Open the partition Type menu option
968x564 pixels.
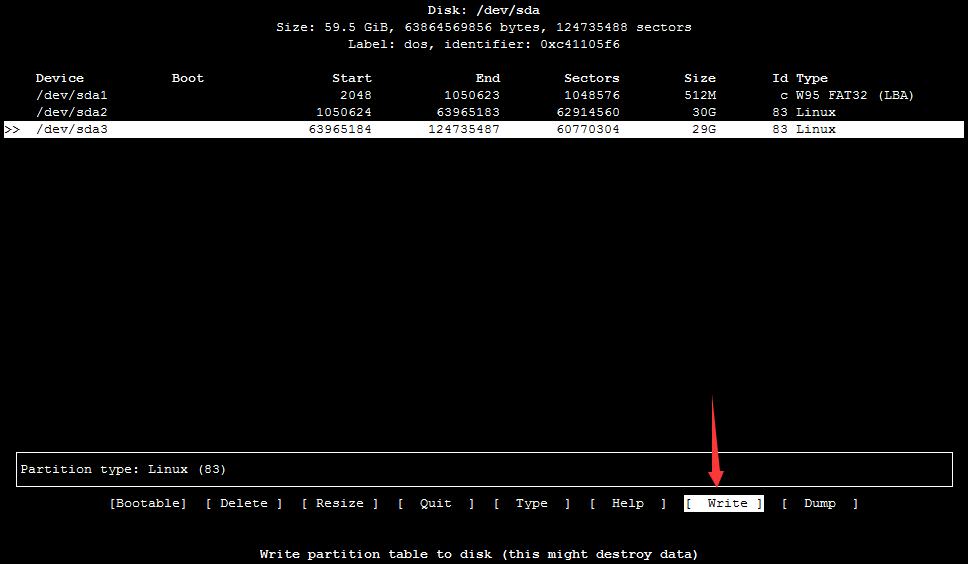pos(531,503)
